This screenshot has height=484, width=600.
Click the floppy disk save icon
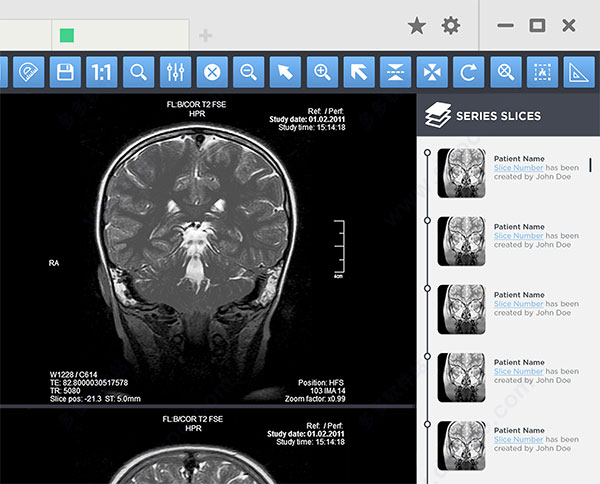pyautogui.click(x=65, y=72)
